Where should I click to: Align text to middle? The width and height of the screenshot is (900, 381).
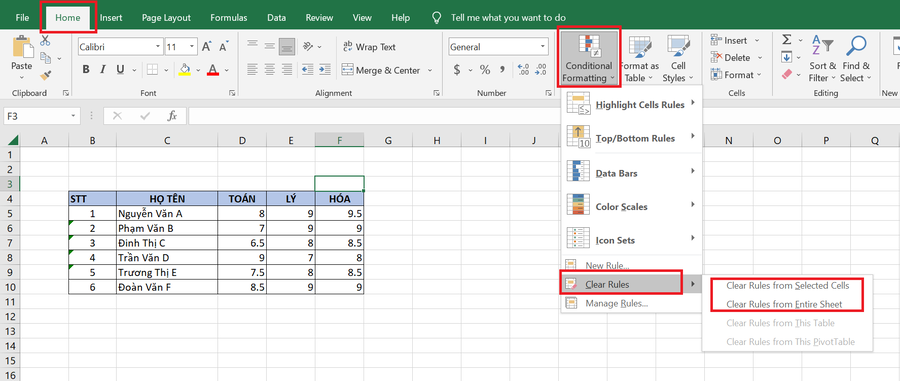pyautogui.click(x=269, y=46)
